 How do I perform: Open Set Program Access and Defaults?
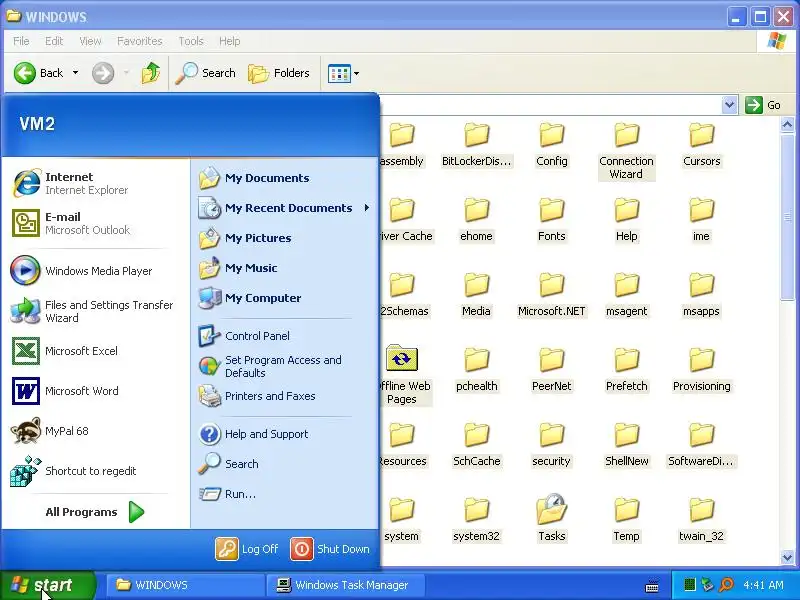270,366
